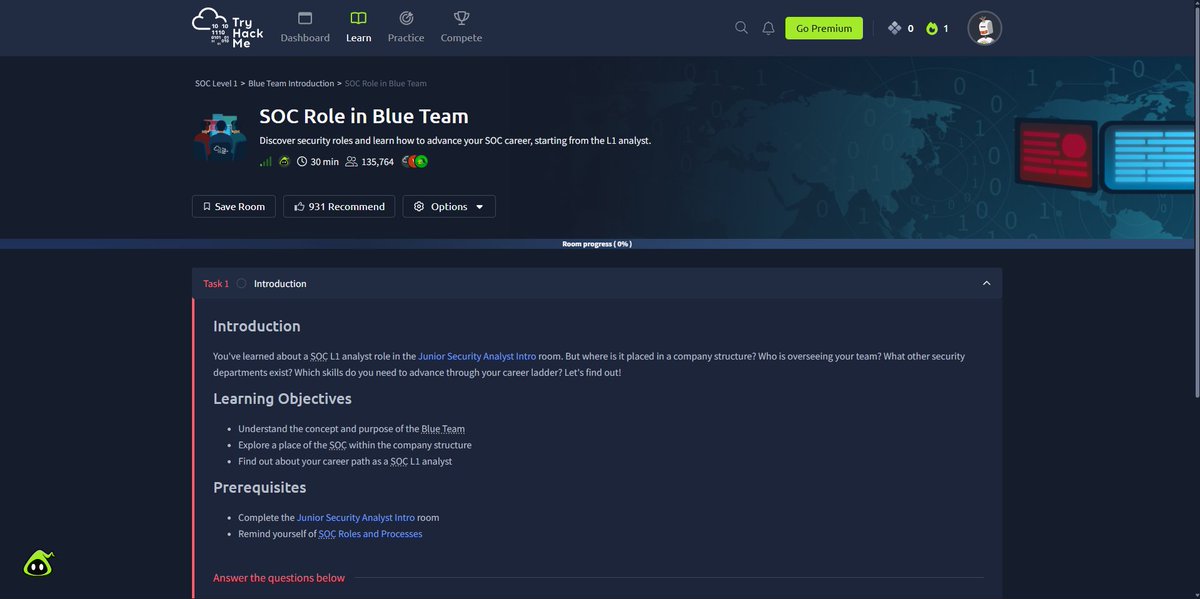The image size is (1200, 599).
Task: Click the green bot badge icon
Action: pyautogui.click(x=284, y=161)
